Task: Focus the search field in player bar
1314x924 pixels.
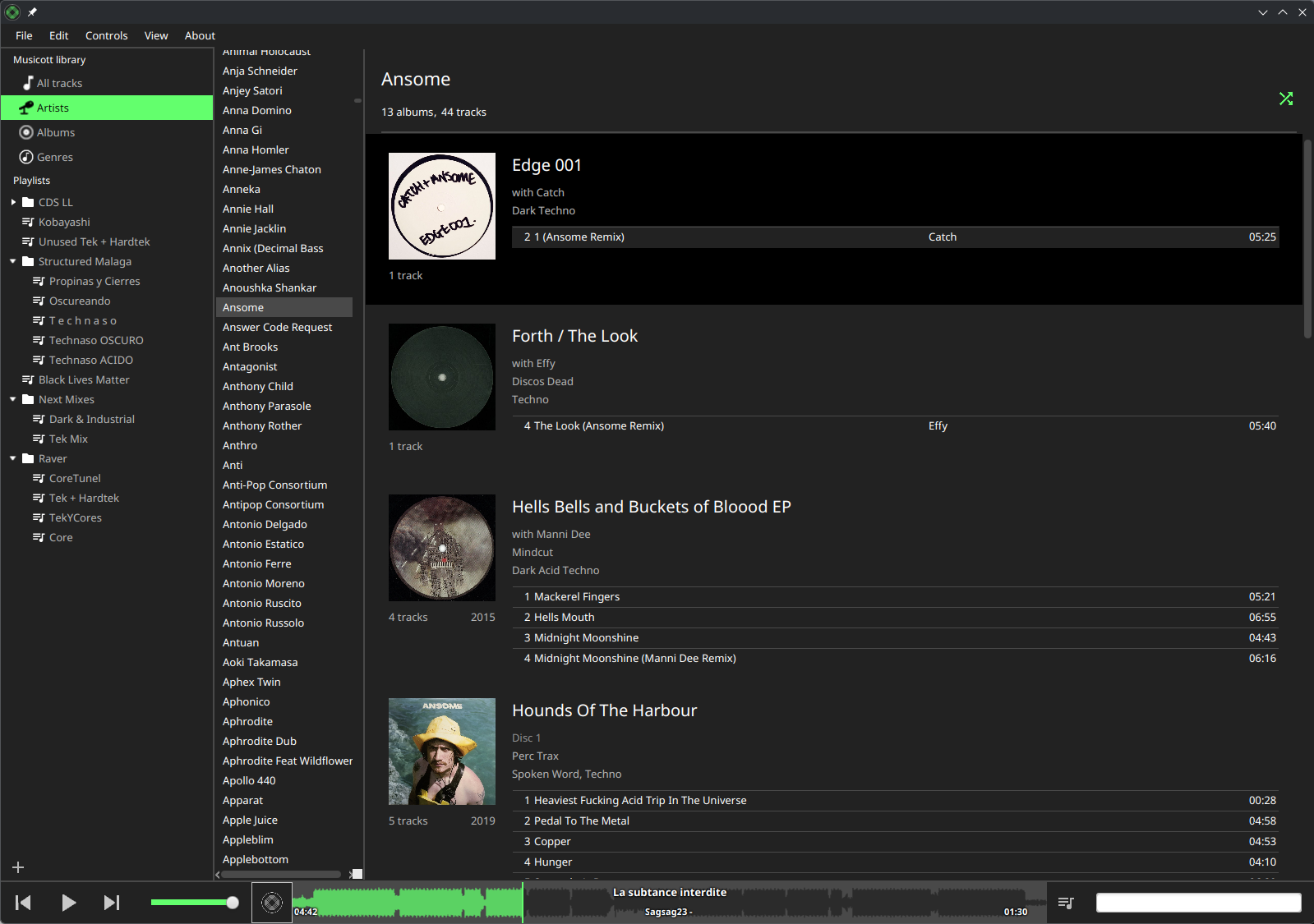Action: (1198, 903)
